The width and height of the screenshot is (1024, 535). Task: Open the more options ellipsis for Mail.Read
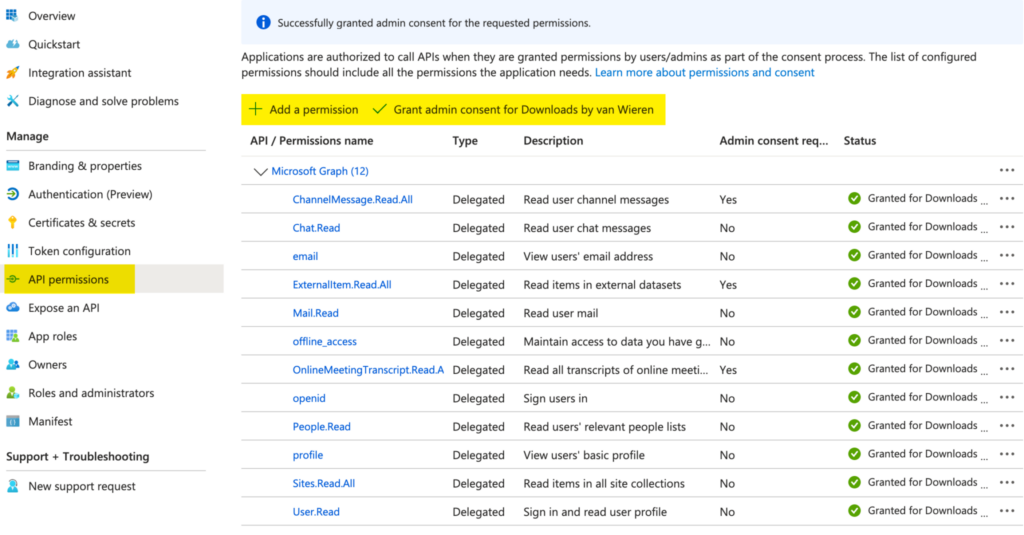click(x=1007, y=312)
